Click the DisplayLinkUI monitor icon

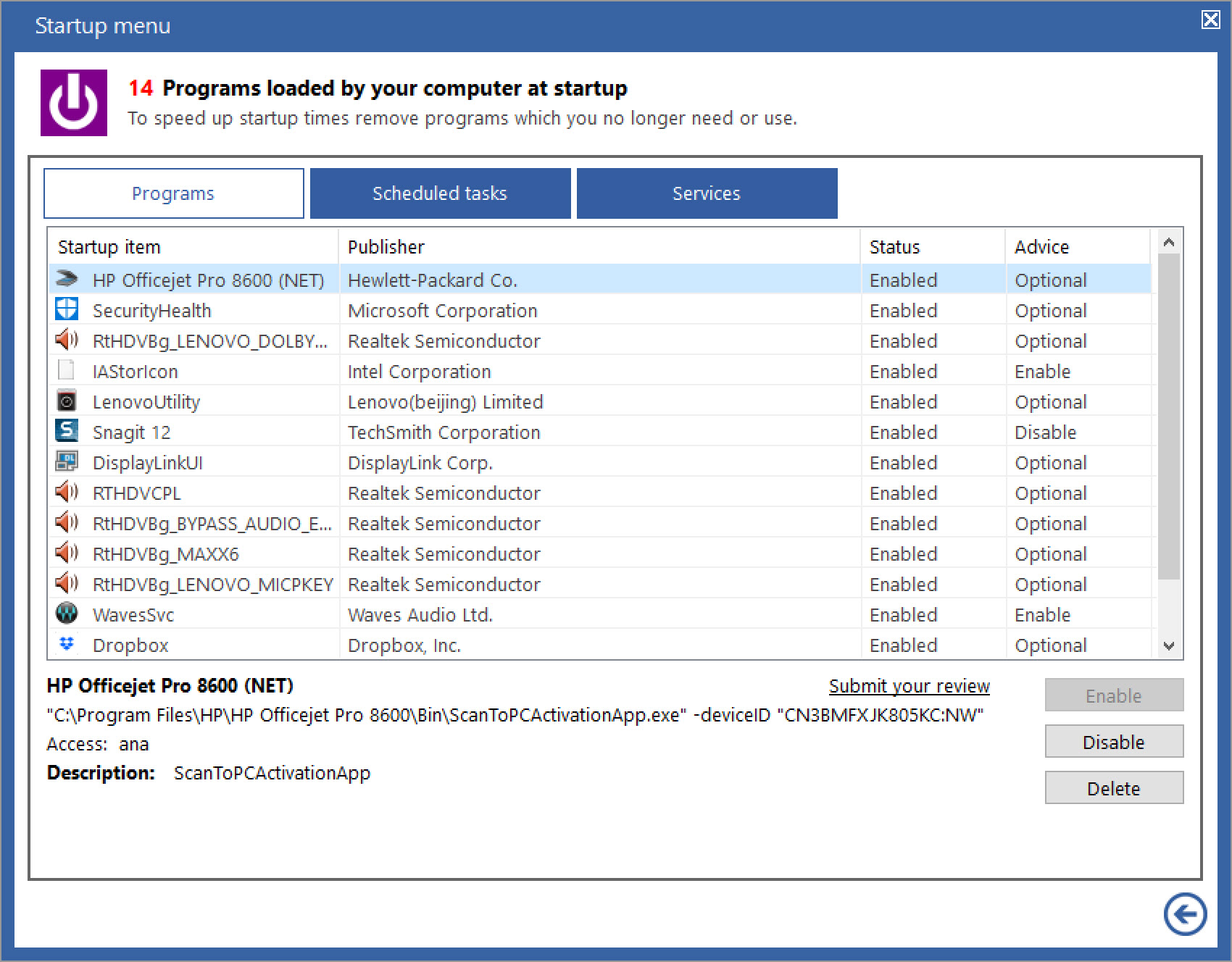(67, 461)
